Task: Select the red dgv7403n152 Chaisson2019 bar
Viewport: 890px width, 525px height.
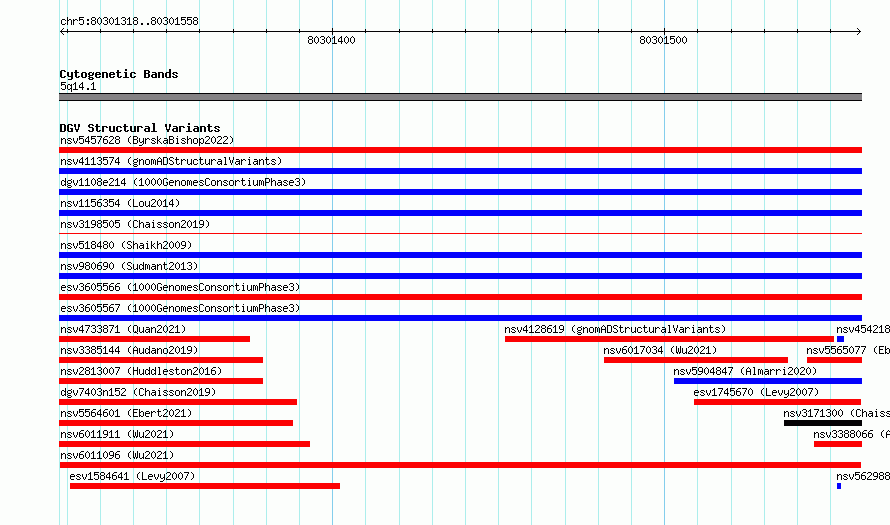Action: [178, 402]
